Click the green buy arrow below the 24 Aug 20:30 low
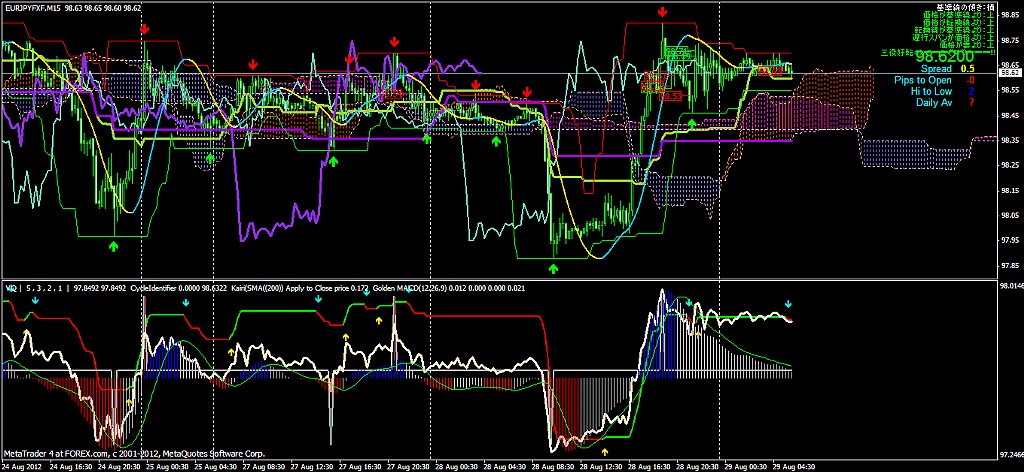 pos(115,244)
